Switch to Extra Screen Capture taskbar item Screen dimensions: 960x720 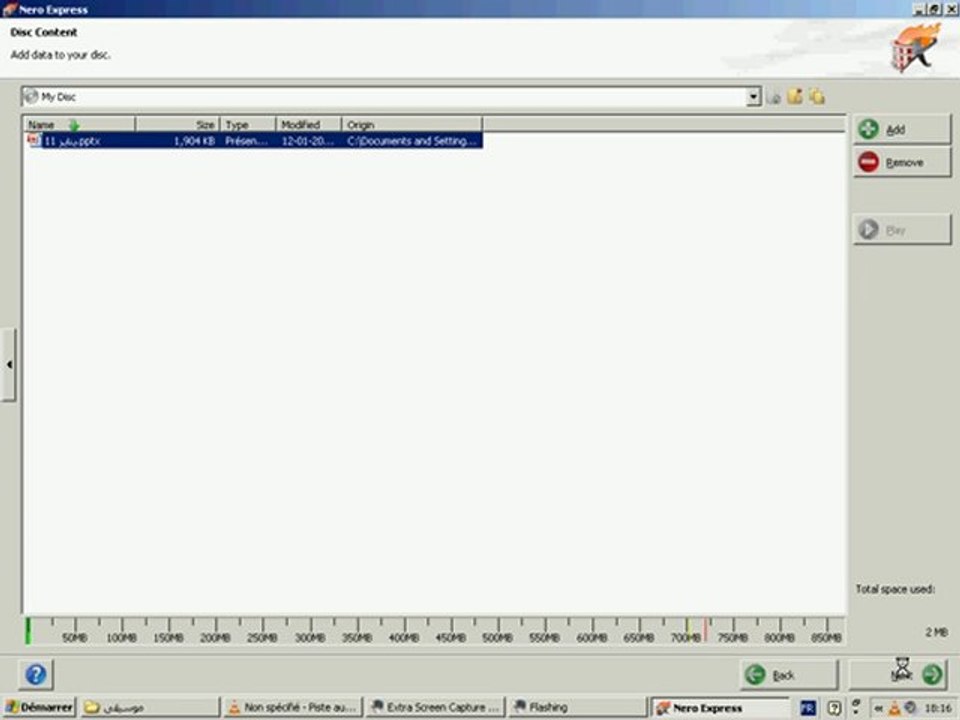tap(436, 707)
